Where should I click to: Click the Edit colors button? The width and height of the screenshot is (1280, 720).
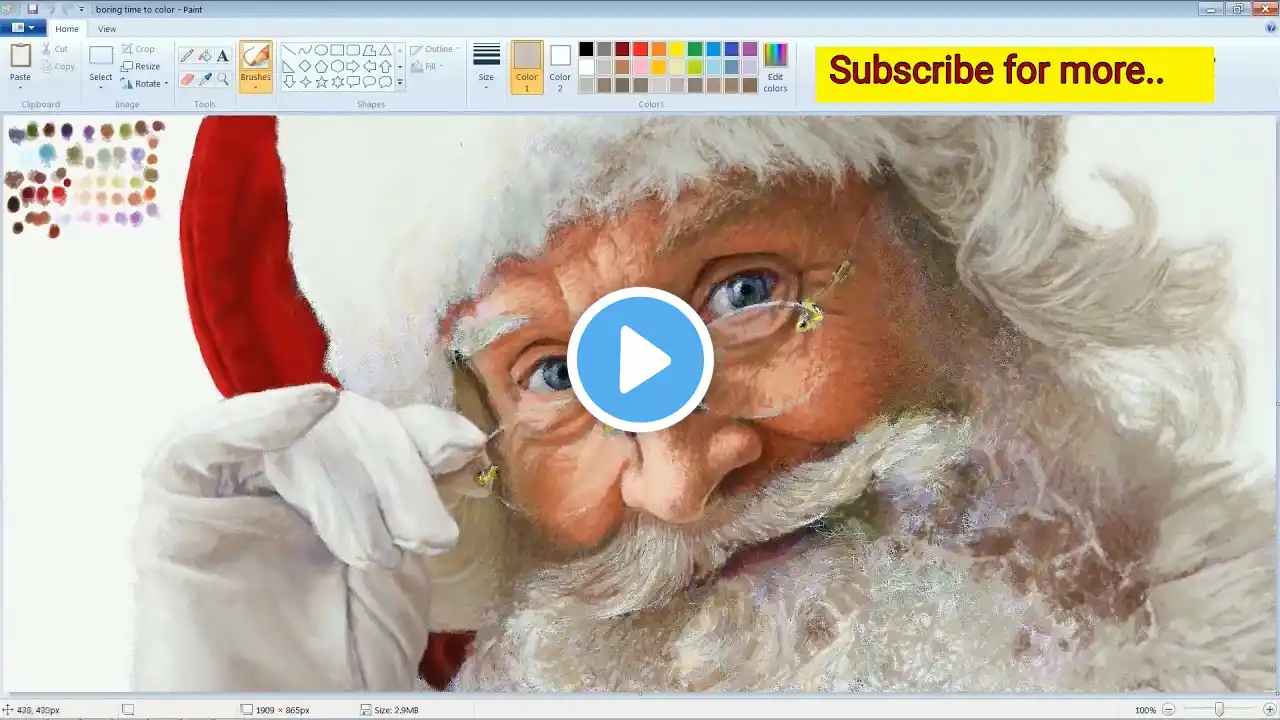click(x=775, y=68)
